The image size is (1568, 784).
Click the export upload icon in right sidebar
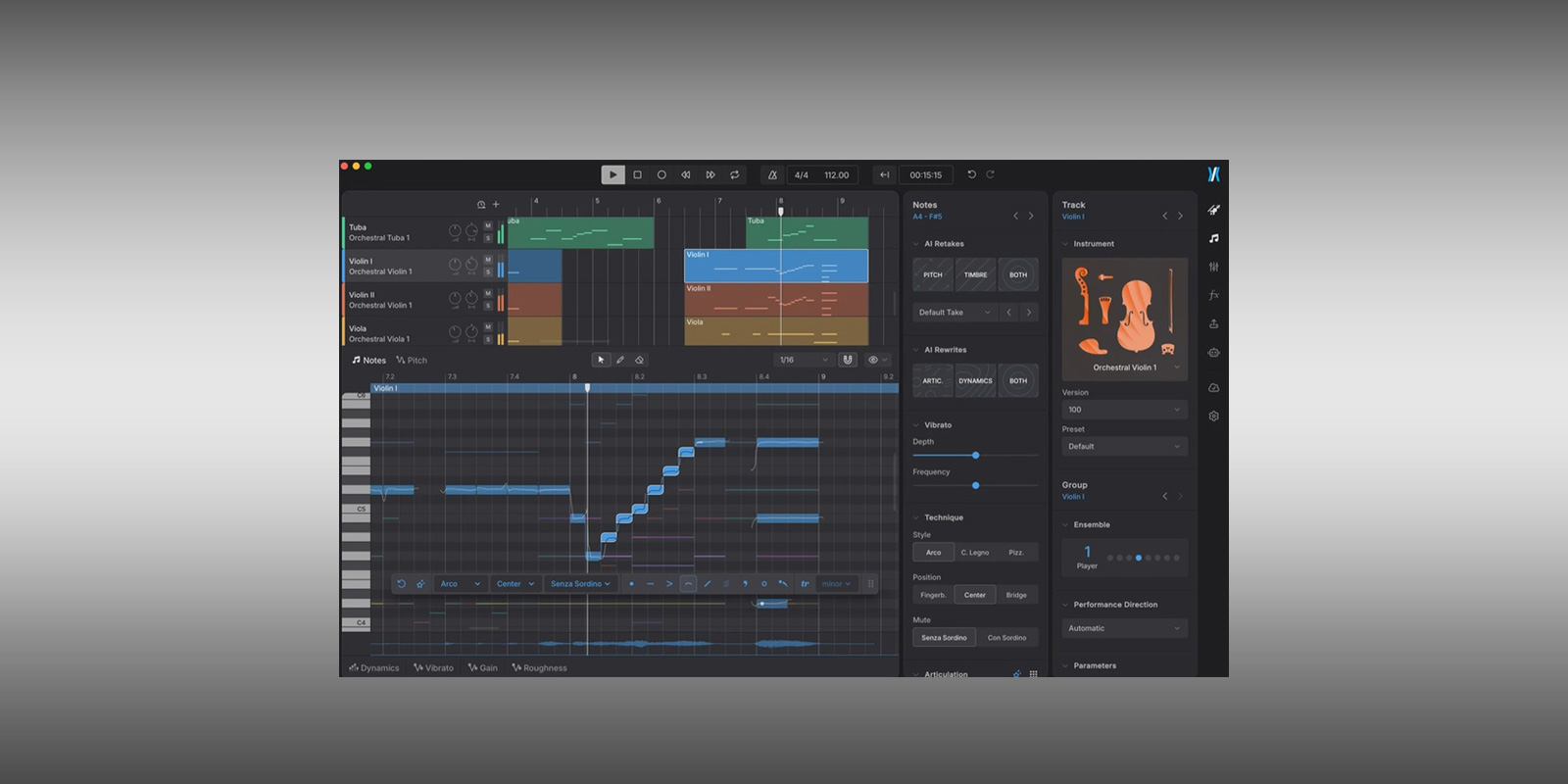pos(1213,323)
